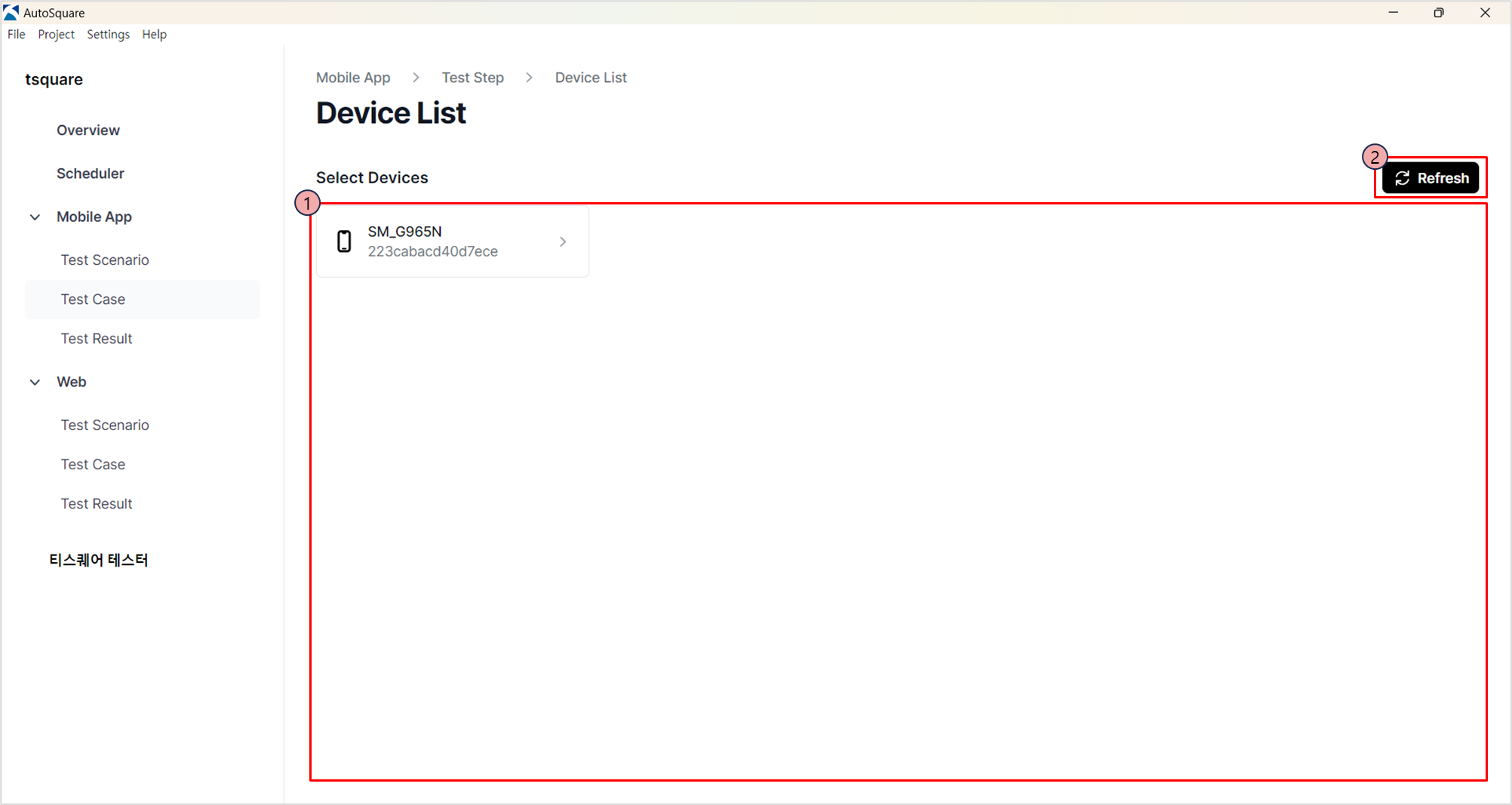Click the AutoSquare app logo icon
The image size is (1512, 805).
[11, 12]
